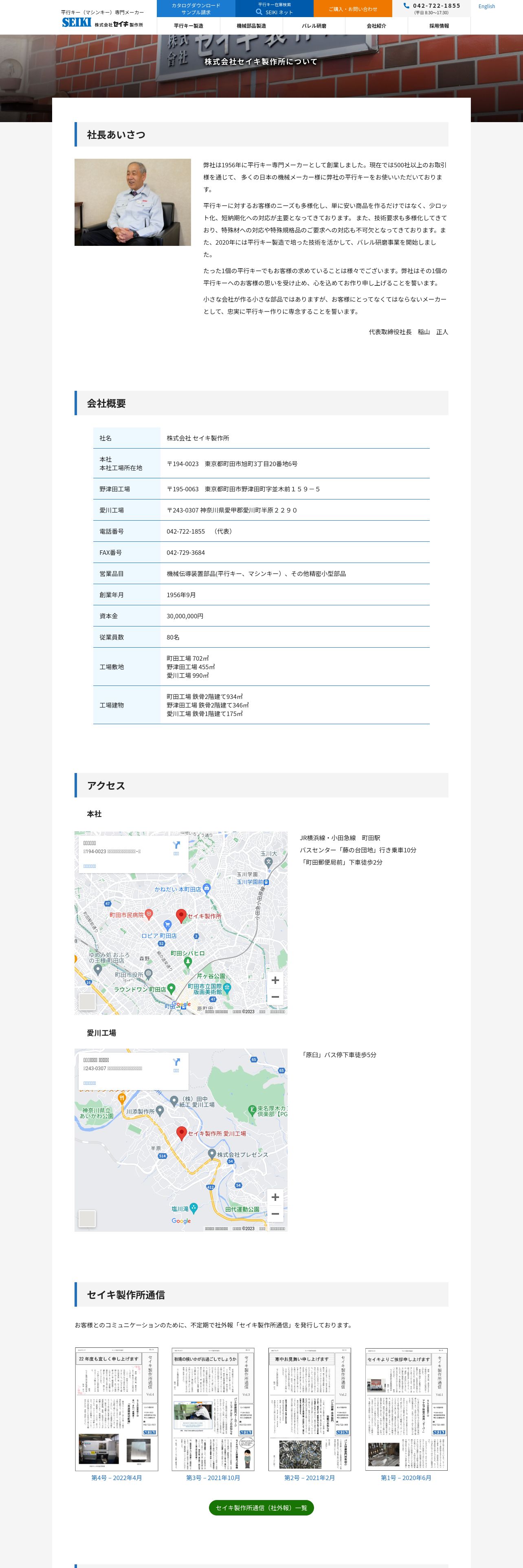Click the SEIKI company logo
Viewport: 523px width, 1568px height.
102,22
